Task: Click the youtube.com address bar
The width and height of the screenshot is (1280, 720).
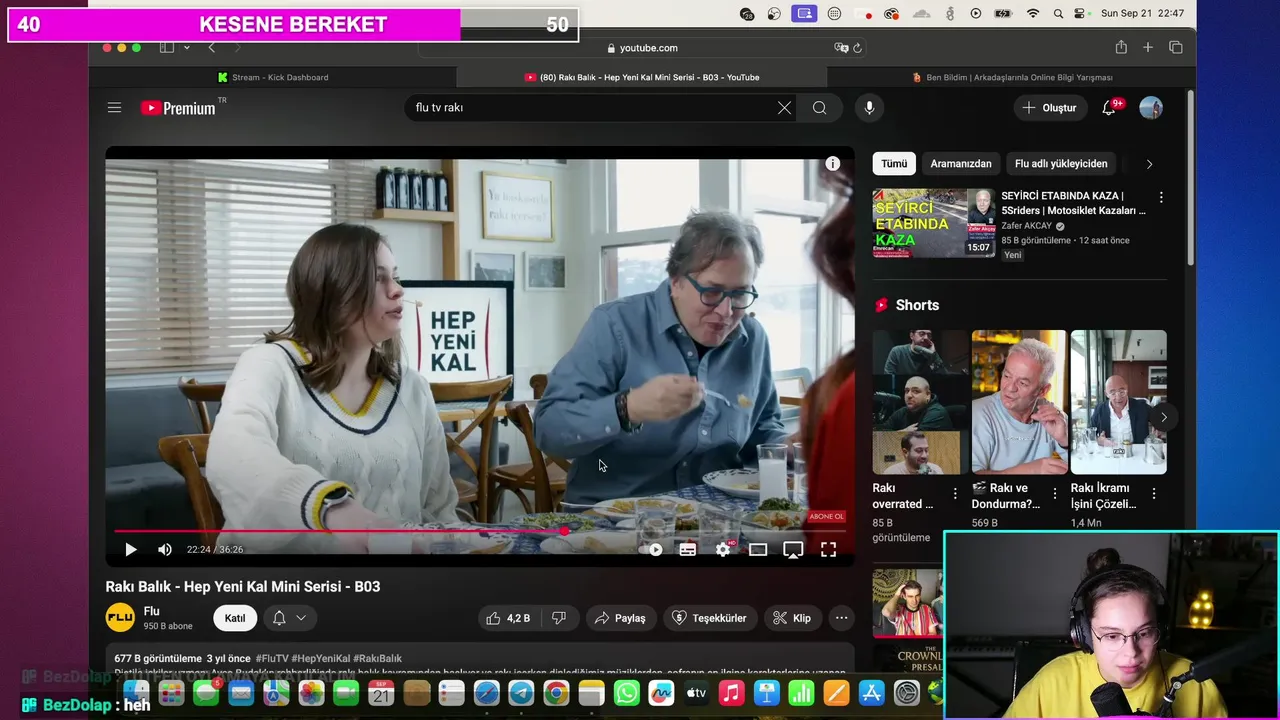Action: 640,48
